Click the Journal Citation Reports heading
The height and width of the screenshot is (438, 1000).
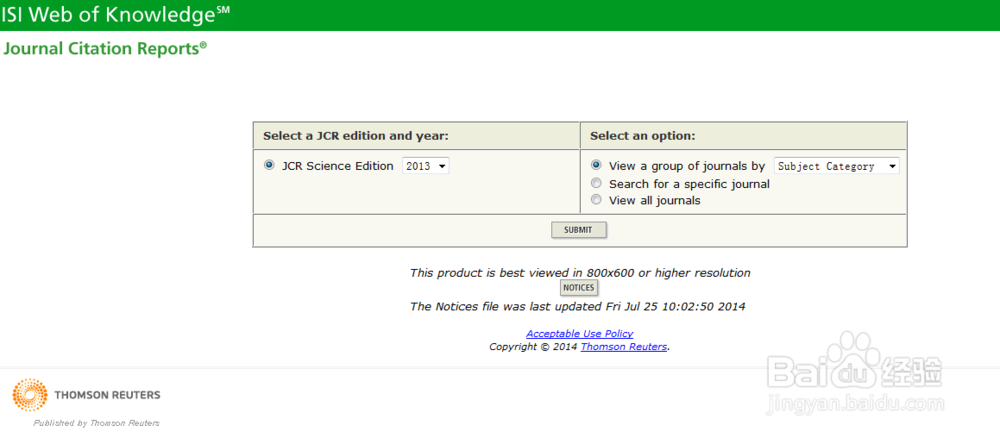(x=105, y=48)
